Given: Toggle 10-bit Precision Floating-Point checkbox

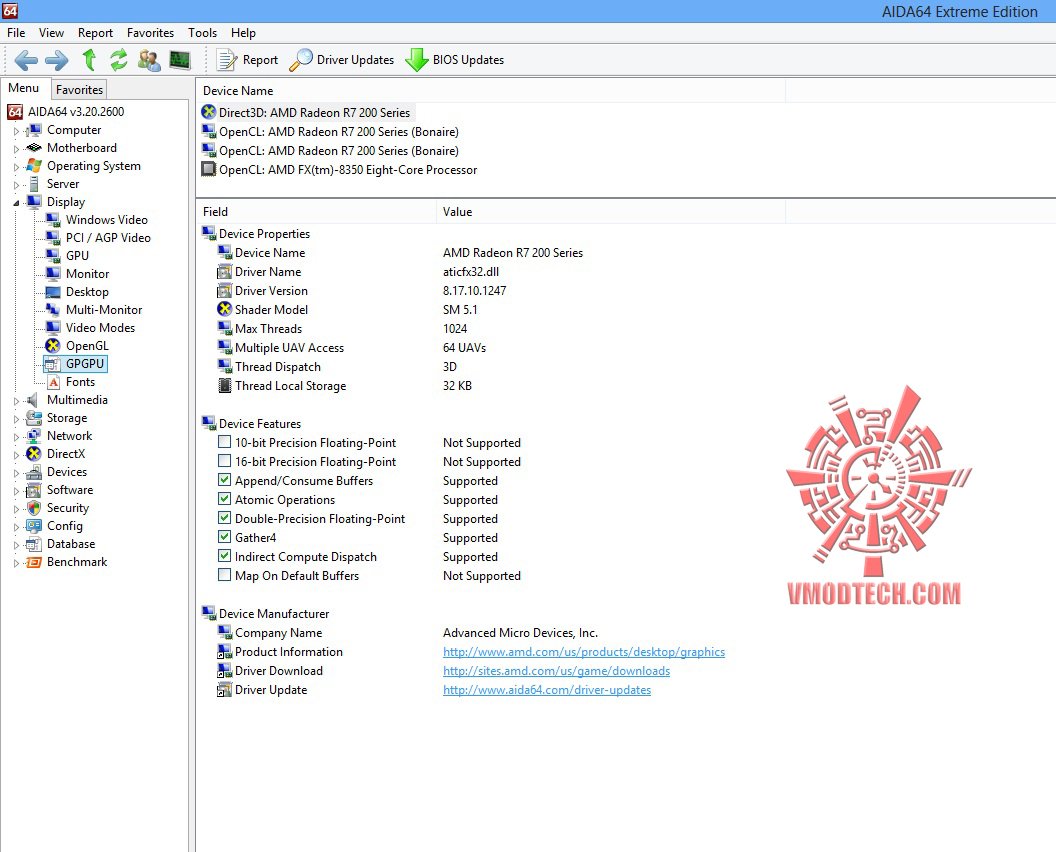Looking at the screenshot, I should coord(224,442).
